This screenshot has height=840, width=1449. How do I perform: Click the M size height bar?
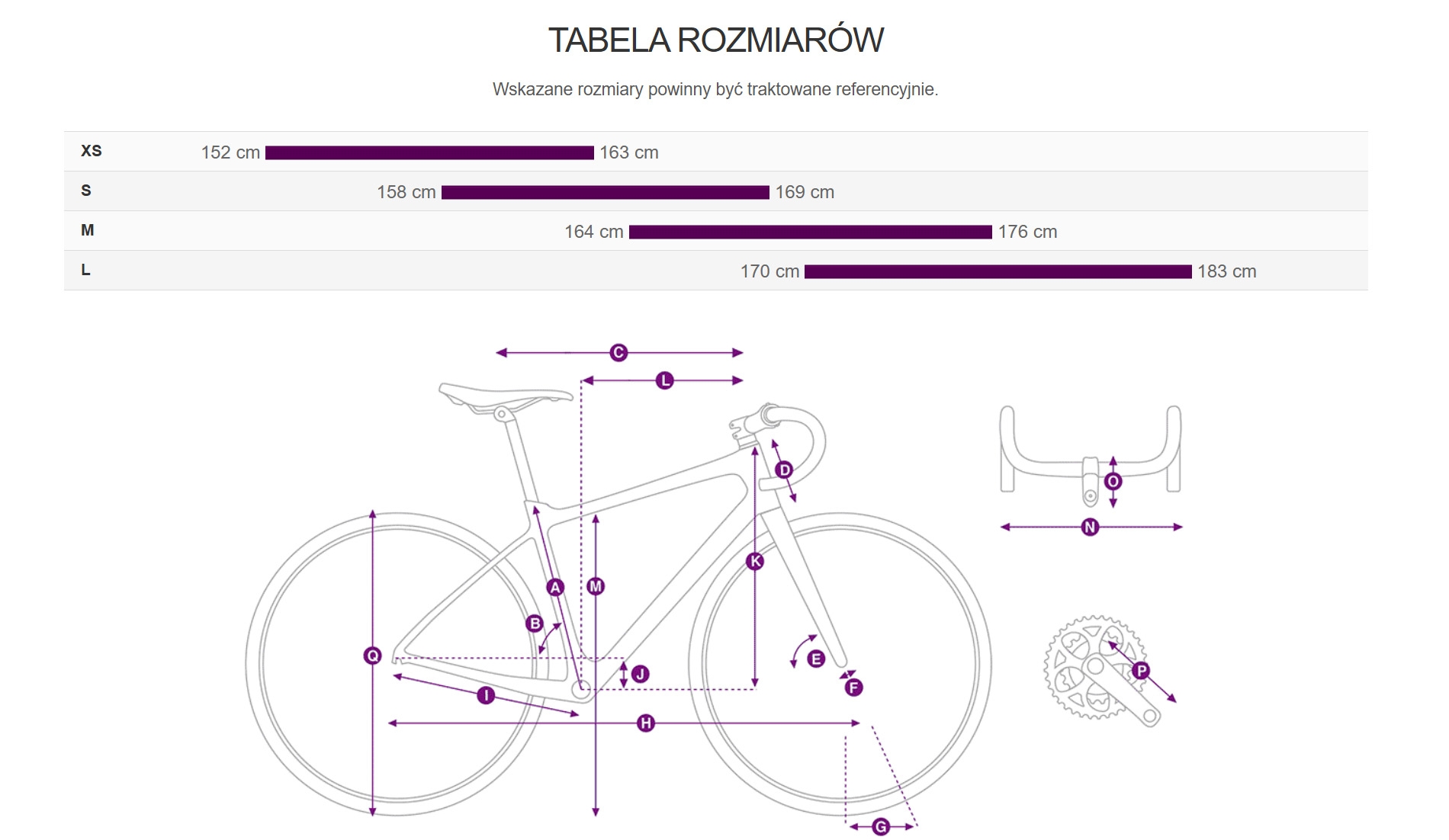(810, 232)
